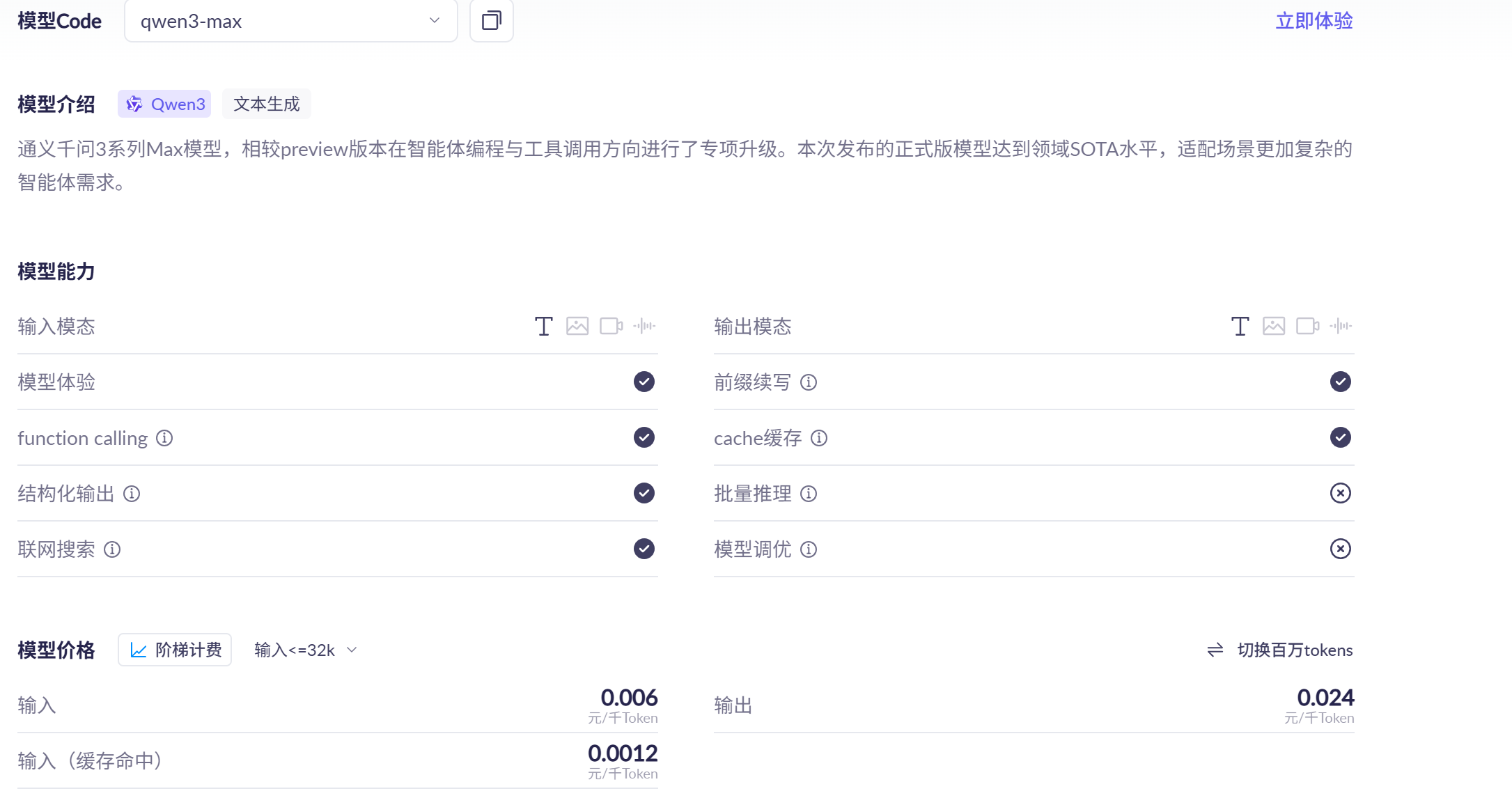Screen dimensions: 1512x798
Task: Open the 输入<=32k tier dropdown
Action: pyautogui.click(x=306, y=650)
